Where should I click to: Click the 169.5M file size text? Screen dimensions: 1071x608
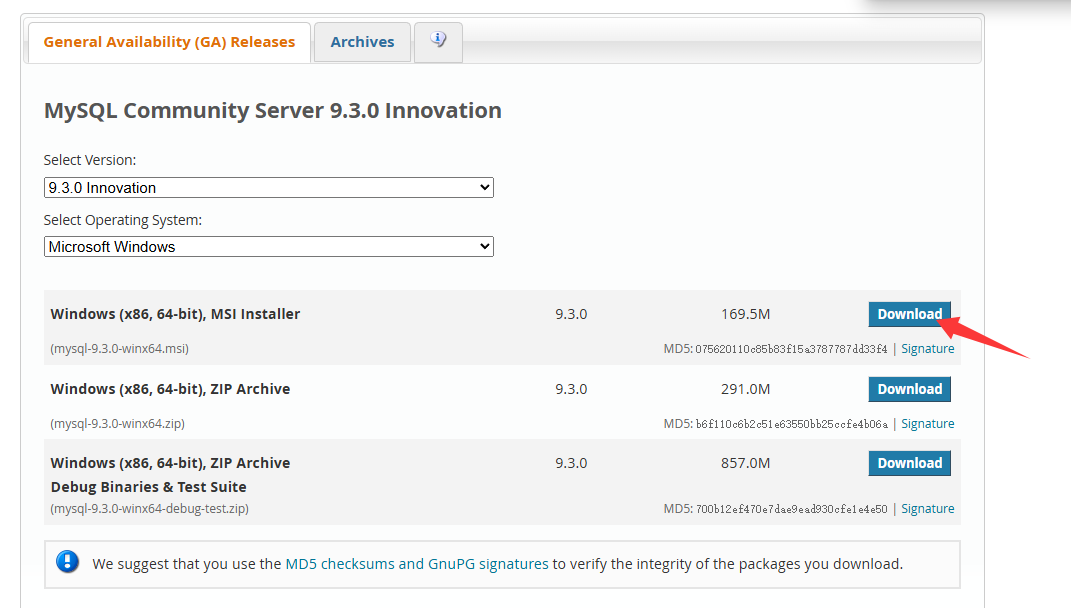click(x=745, y=314)
